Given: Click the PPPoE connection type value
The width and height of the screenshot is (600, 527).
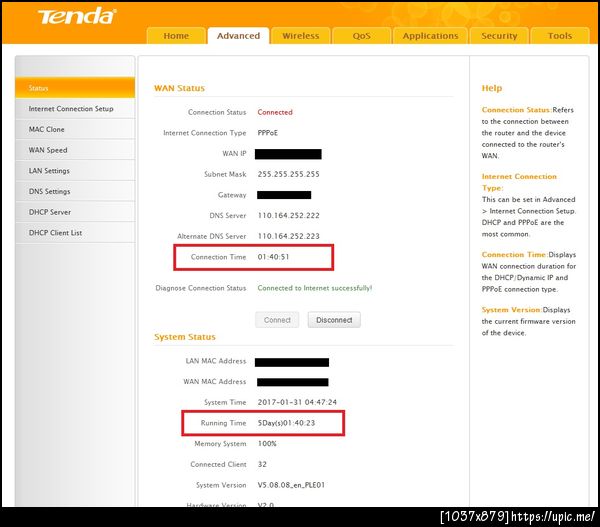Looking at the screenshot, I should coord(267,133).
